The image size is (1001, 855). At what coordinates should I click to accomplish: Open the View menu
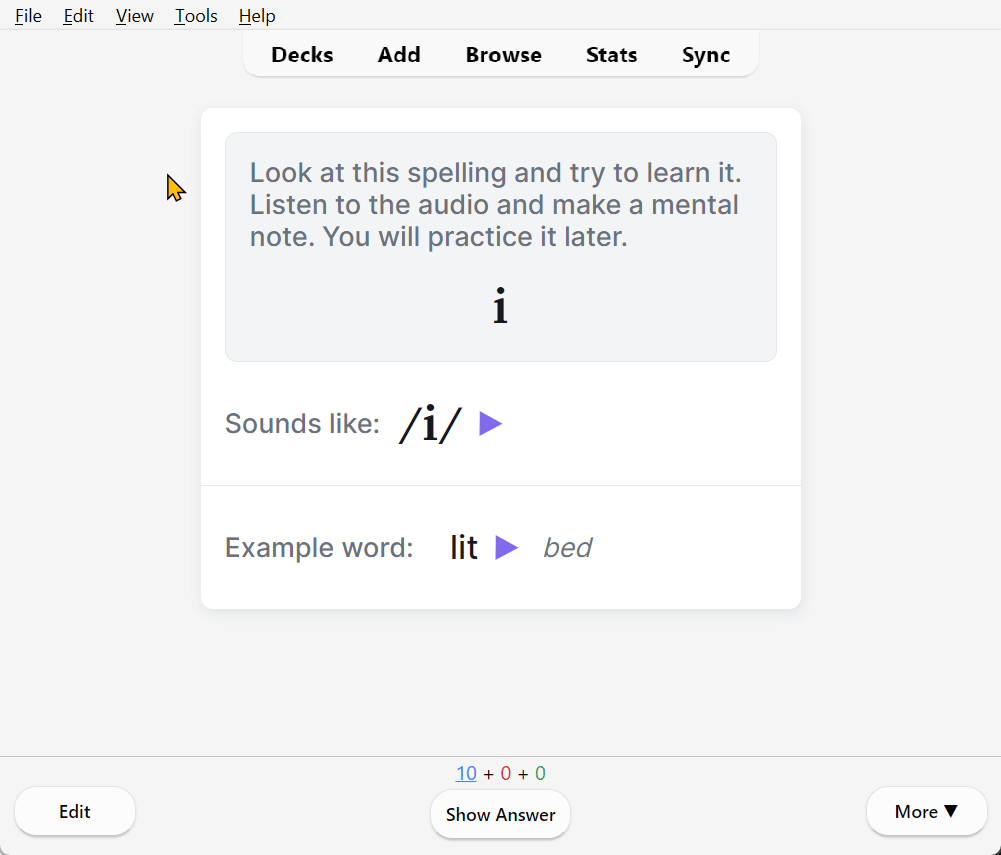(x=134, y=16)
